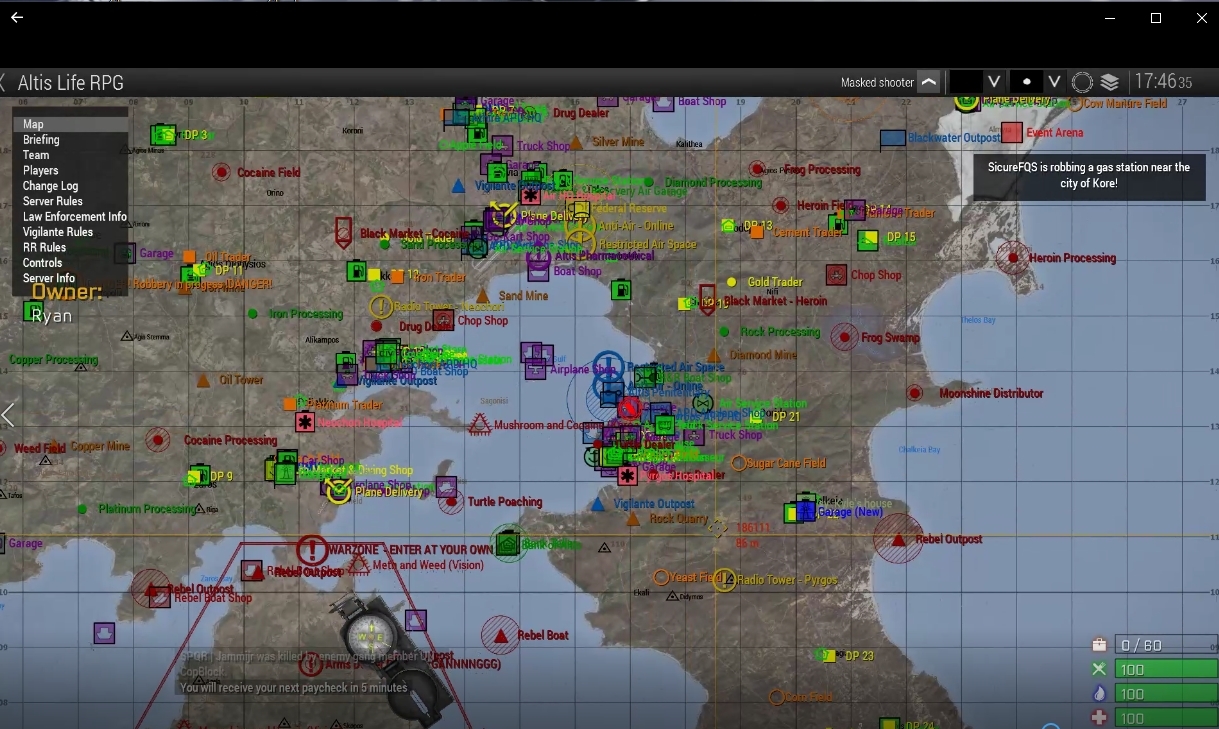The image size is (1219, 729).
Task: Select the Rebel Boat marker
Action: point(500,635)
